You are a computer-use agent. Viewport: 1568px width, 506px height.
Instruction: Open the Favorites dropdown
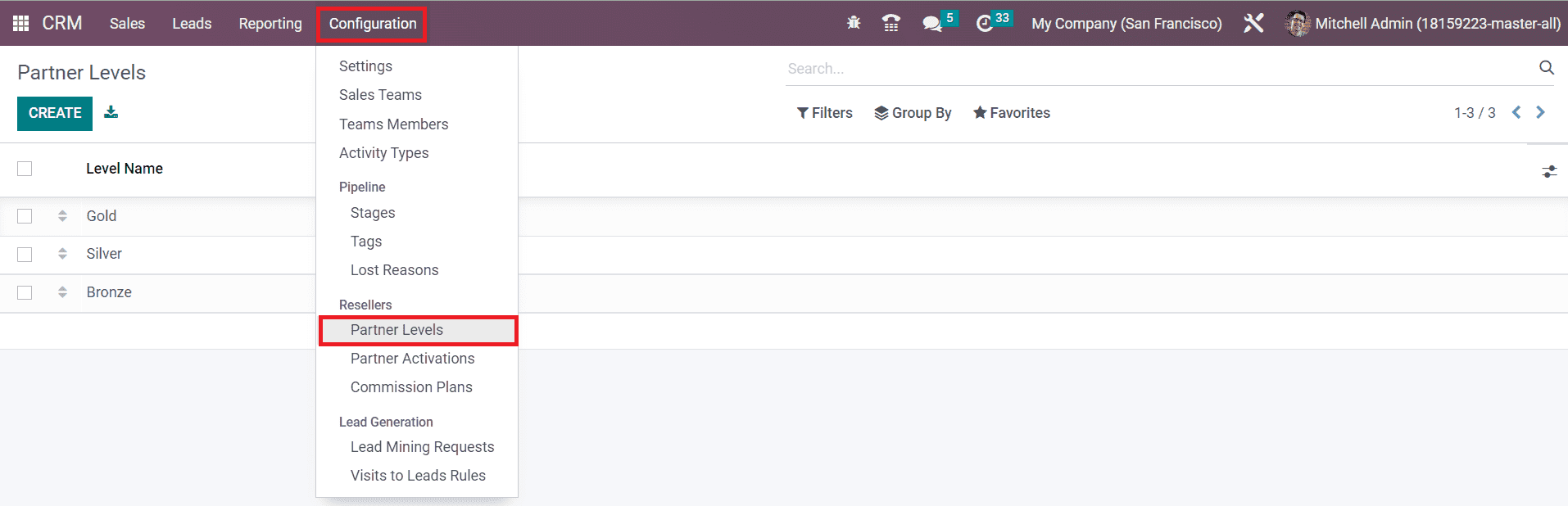[1011, 113]
